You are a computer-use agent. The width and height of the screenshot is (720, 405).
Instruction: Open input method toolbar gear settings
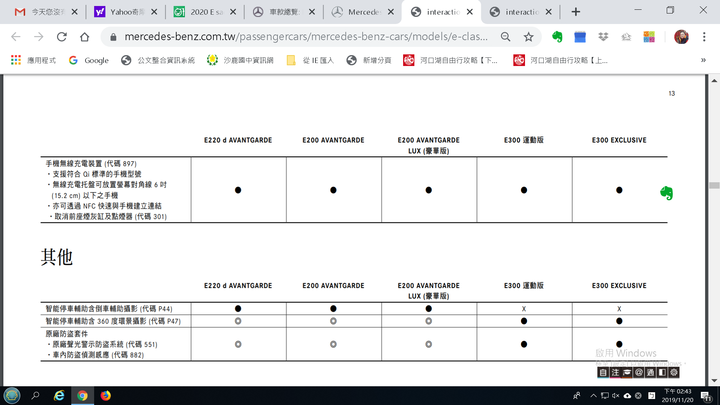click(674, 372)
